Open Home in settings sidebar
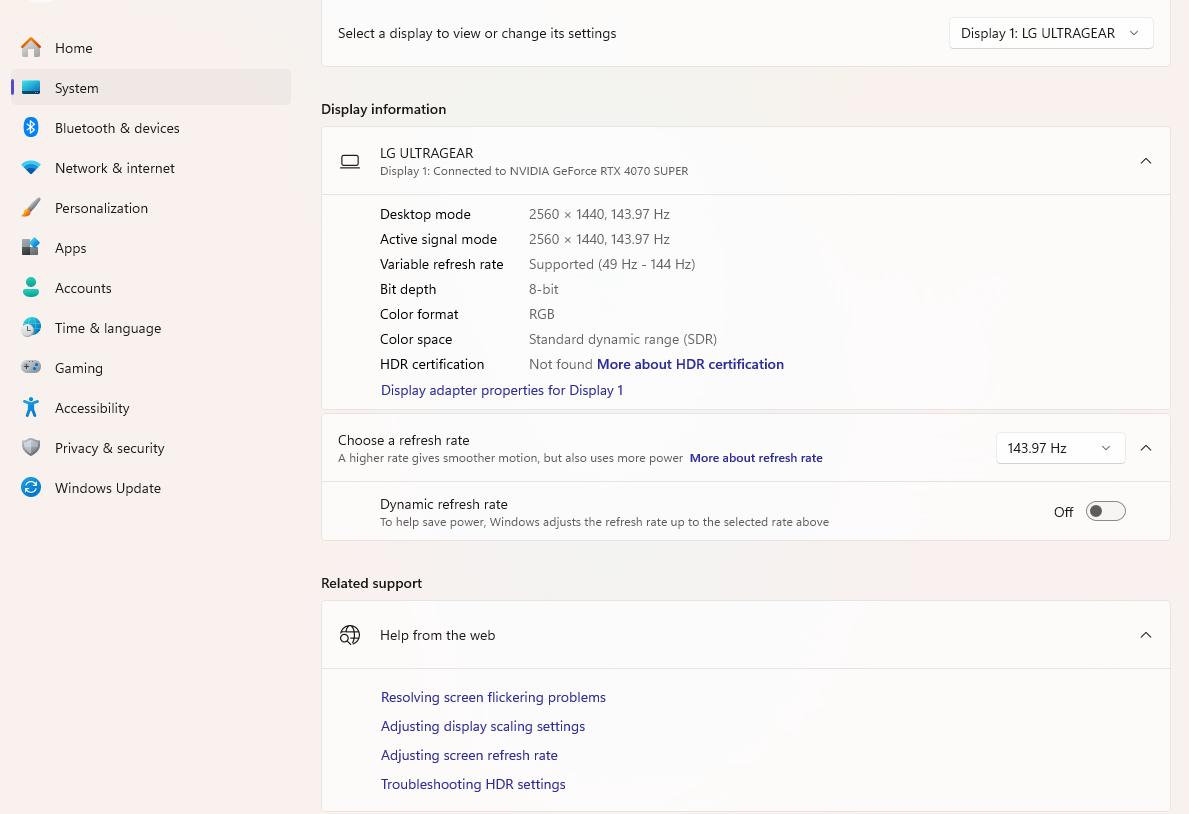Image resolution: width=1189 pixels, height=814 pixels. pyautogui.click(x=151, y=48)
